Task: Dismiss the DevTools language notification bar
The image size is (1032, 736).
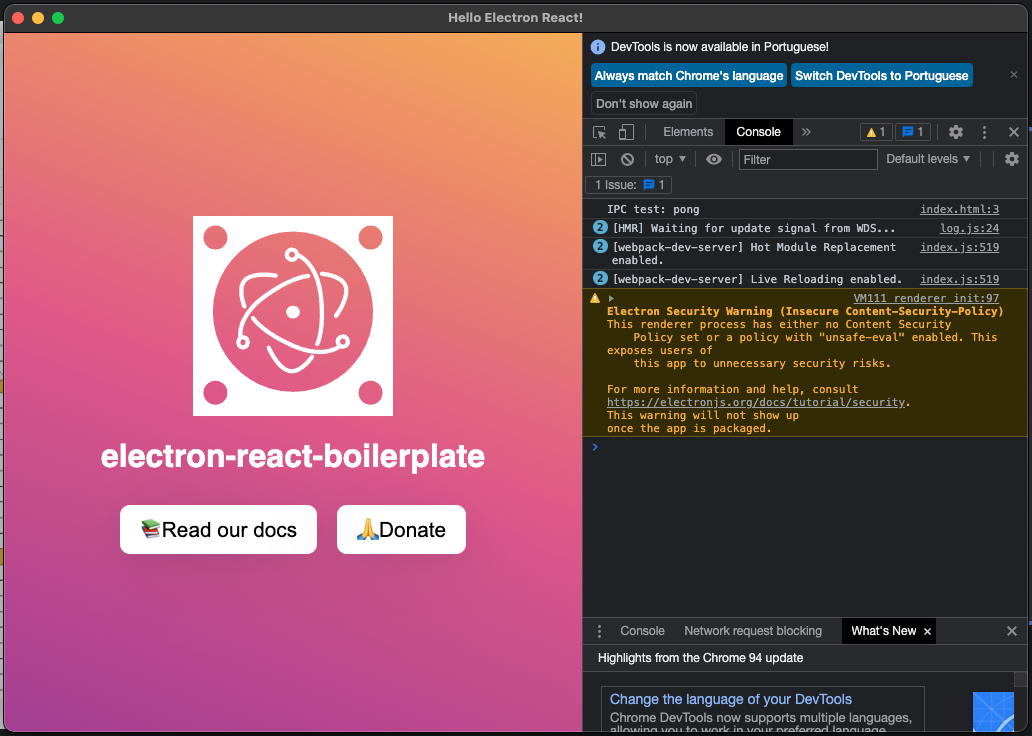Action: point(1014,74)
